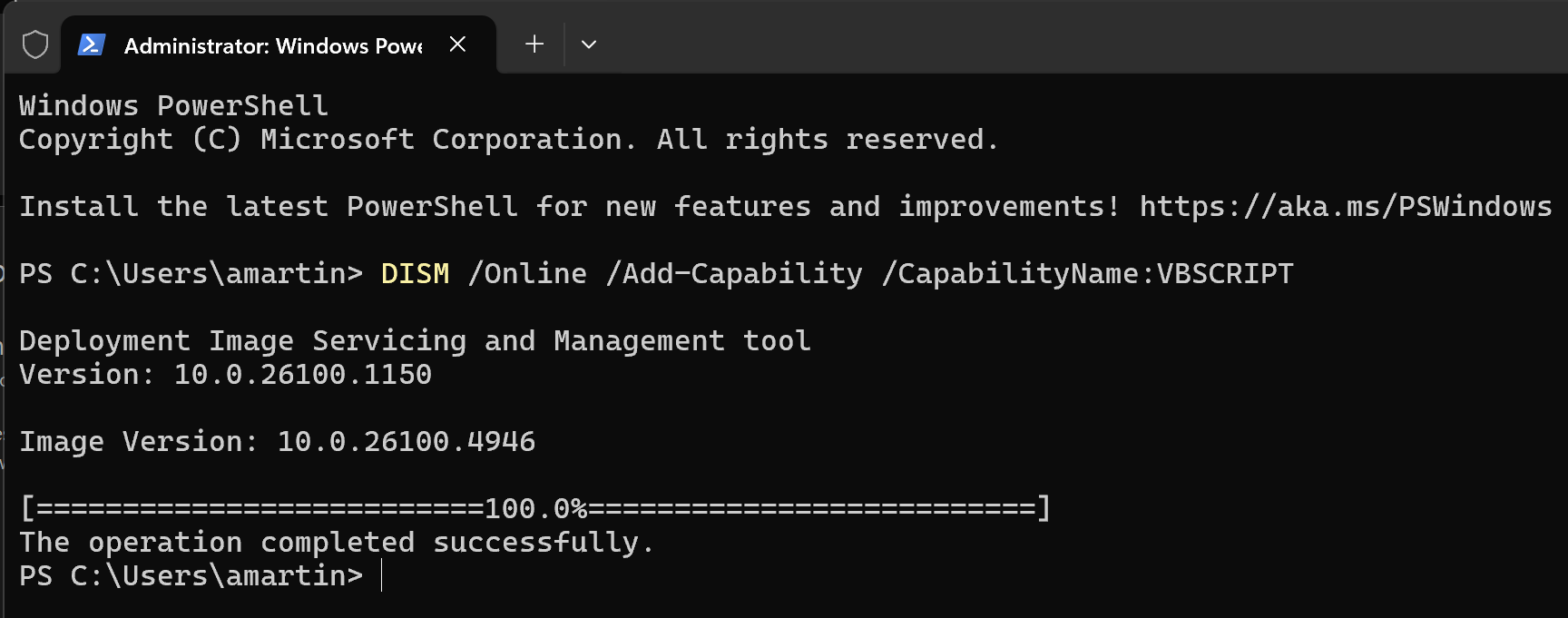
Task: Open a new terminal tab with plus
Action: coord(534,44)
